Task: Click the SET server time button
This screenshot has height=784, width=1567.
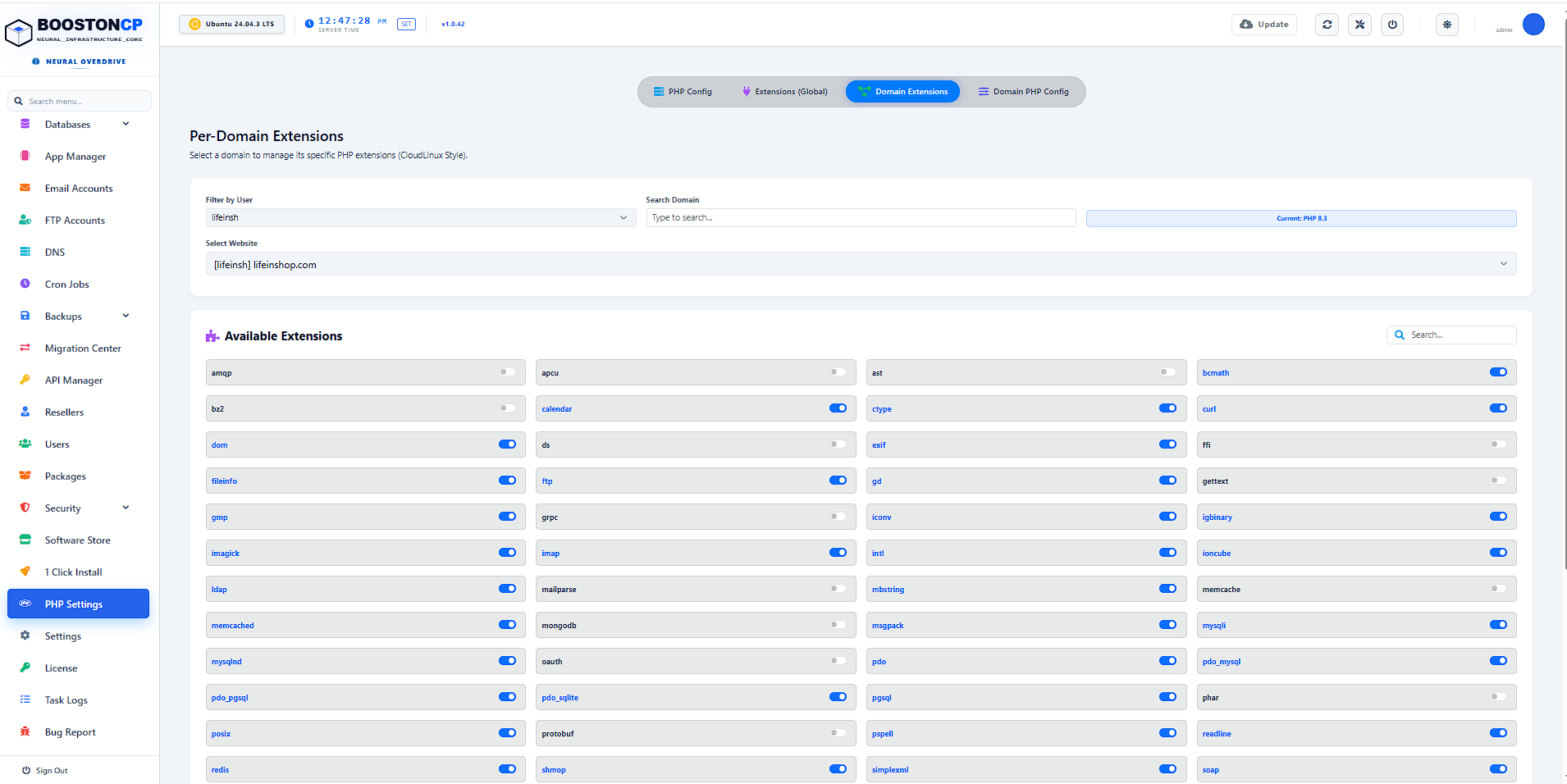Action: click(406, 25)
